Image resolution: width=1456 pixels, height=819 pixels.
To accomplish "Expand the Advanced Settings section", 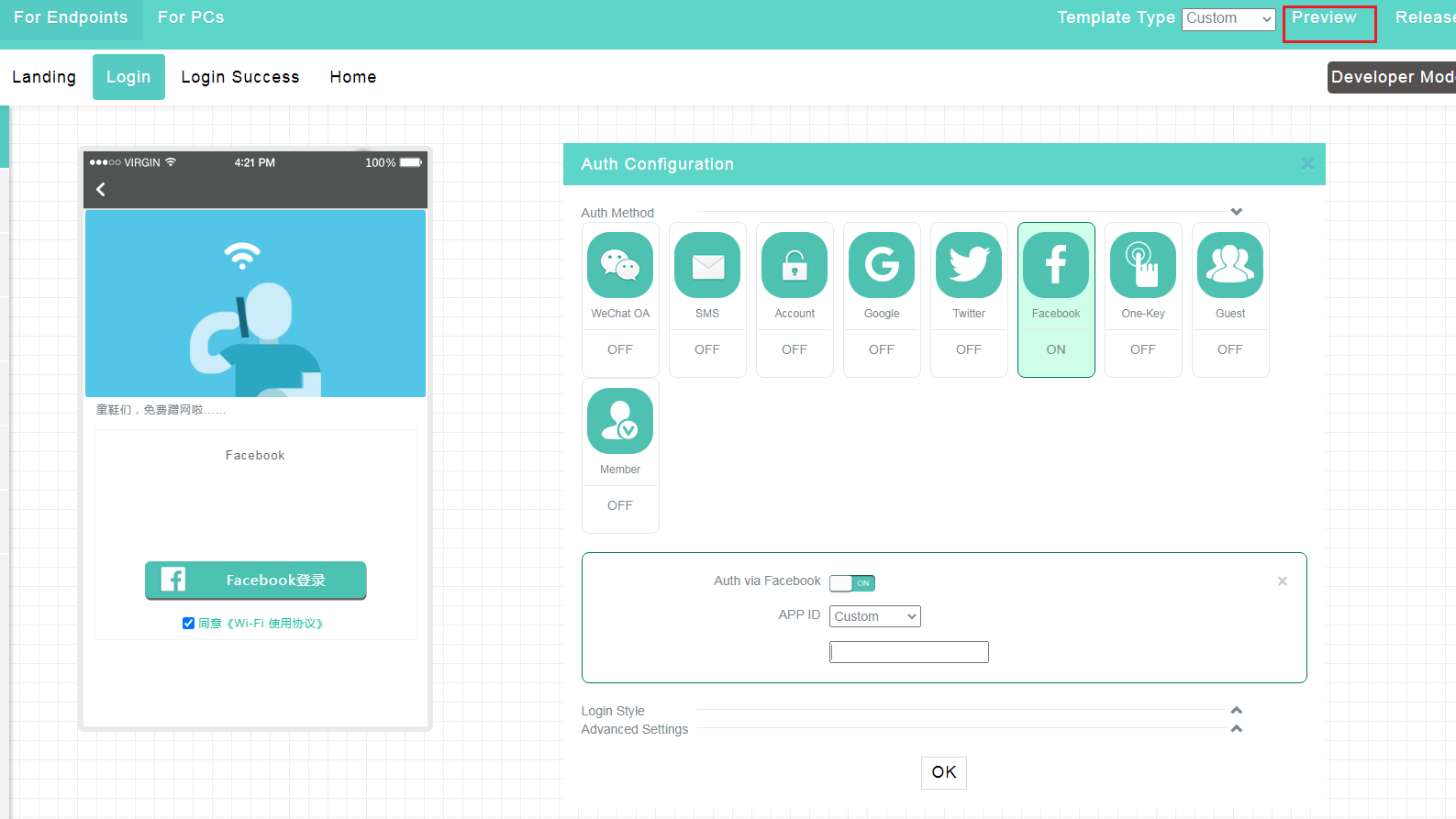I will click(x=1237, y=729).
